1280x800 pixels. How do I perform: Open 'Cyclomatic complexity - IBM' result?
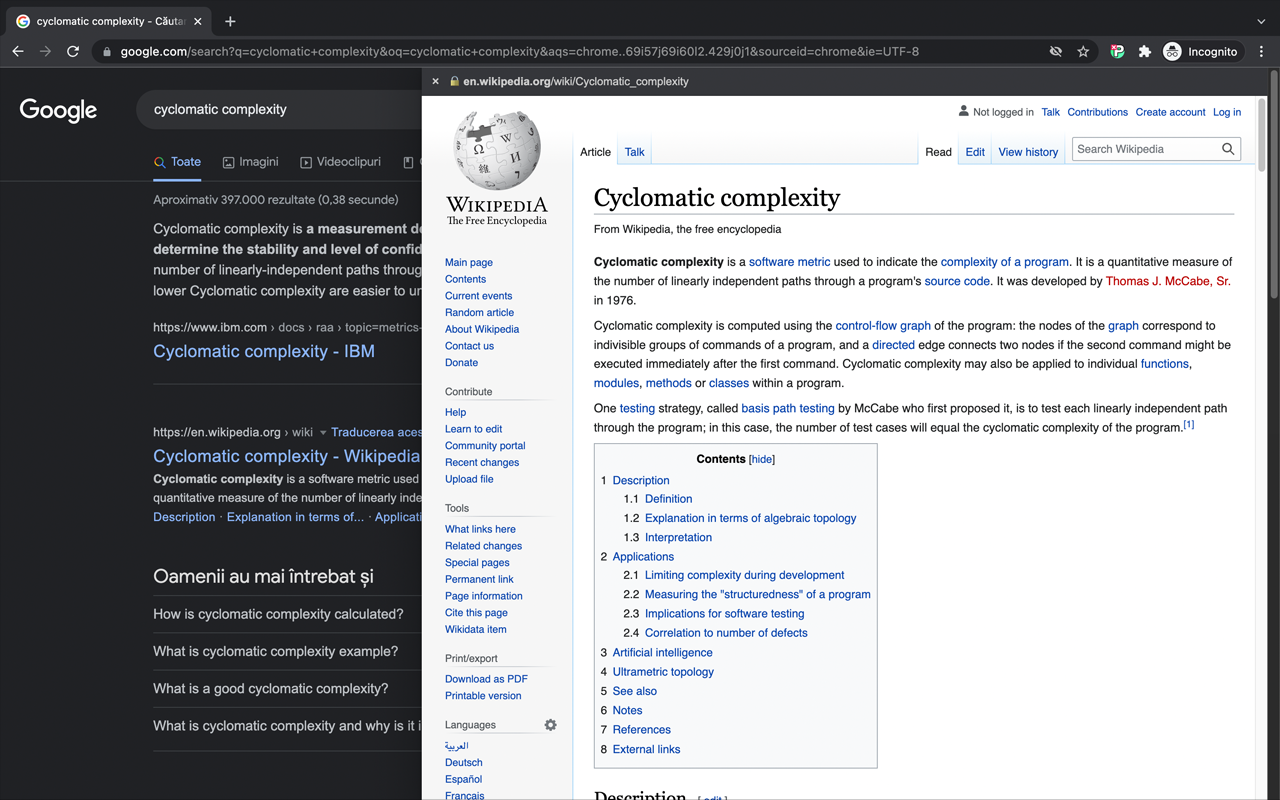pyautogui.click(x=264, y=351)
